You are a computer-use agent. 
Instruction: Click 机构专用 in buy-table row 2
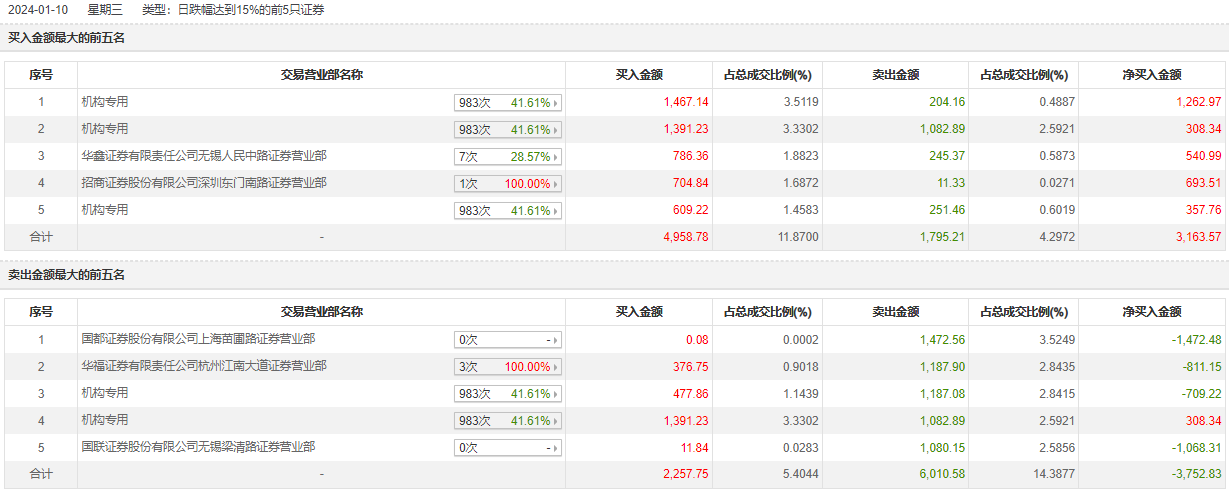(105, 129)
